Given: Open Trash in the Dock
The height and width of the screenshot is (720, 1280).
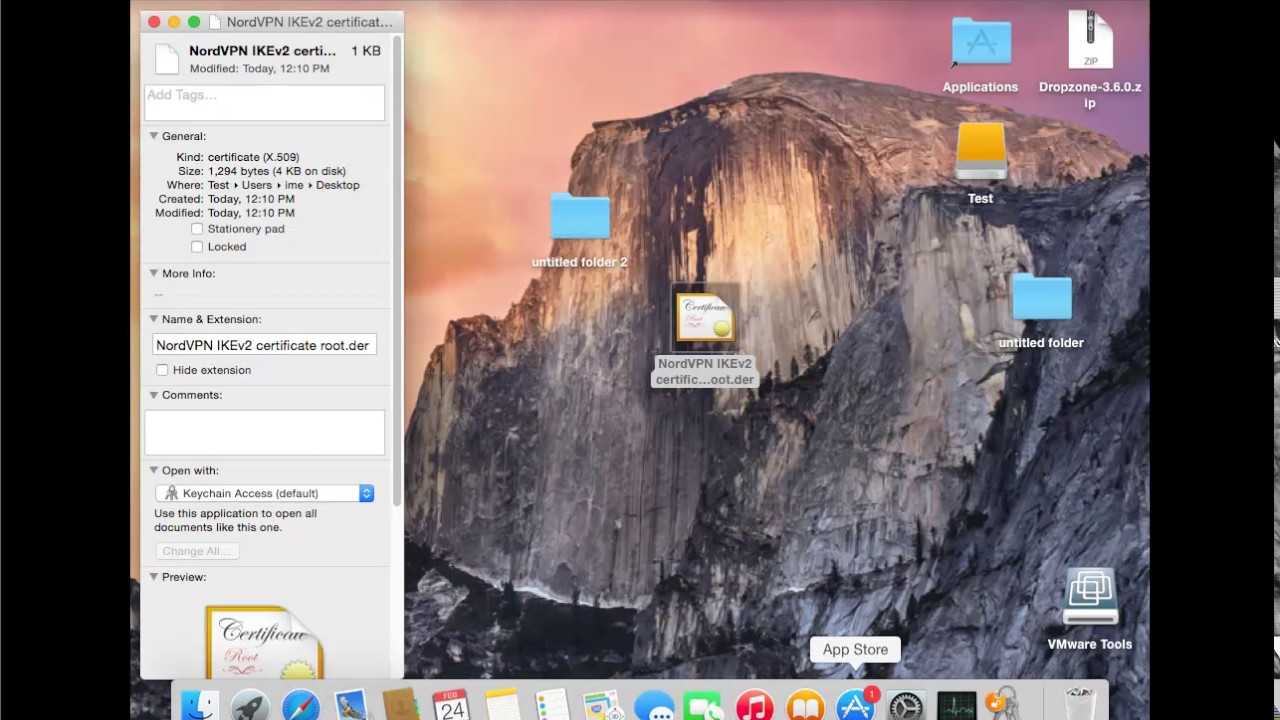Looking at the screenshot, I should click(x=1080, y=704).
